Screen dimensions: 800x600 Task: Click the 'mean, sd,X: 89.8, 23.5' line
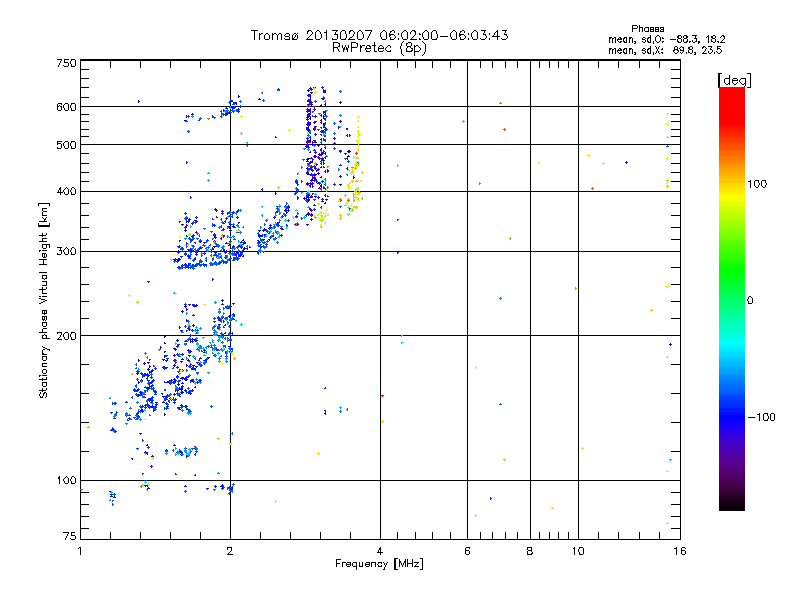click(x=665, y=50)
